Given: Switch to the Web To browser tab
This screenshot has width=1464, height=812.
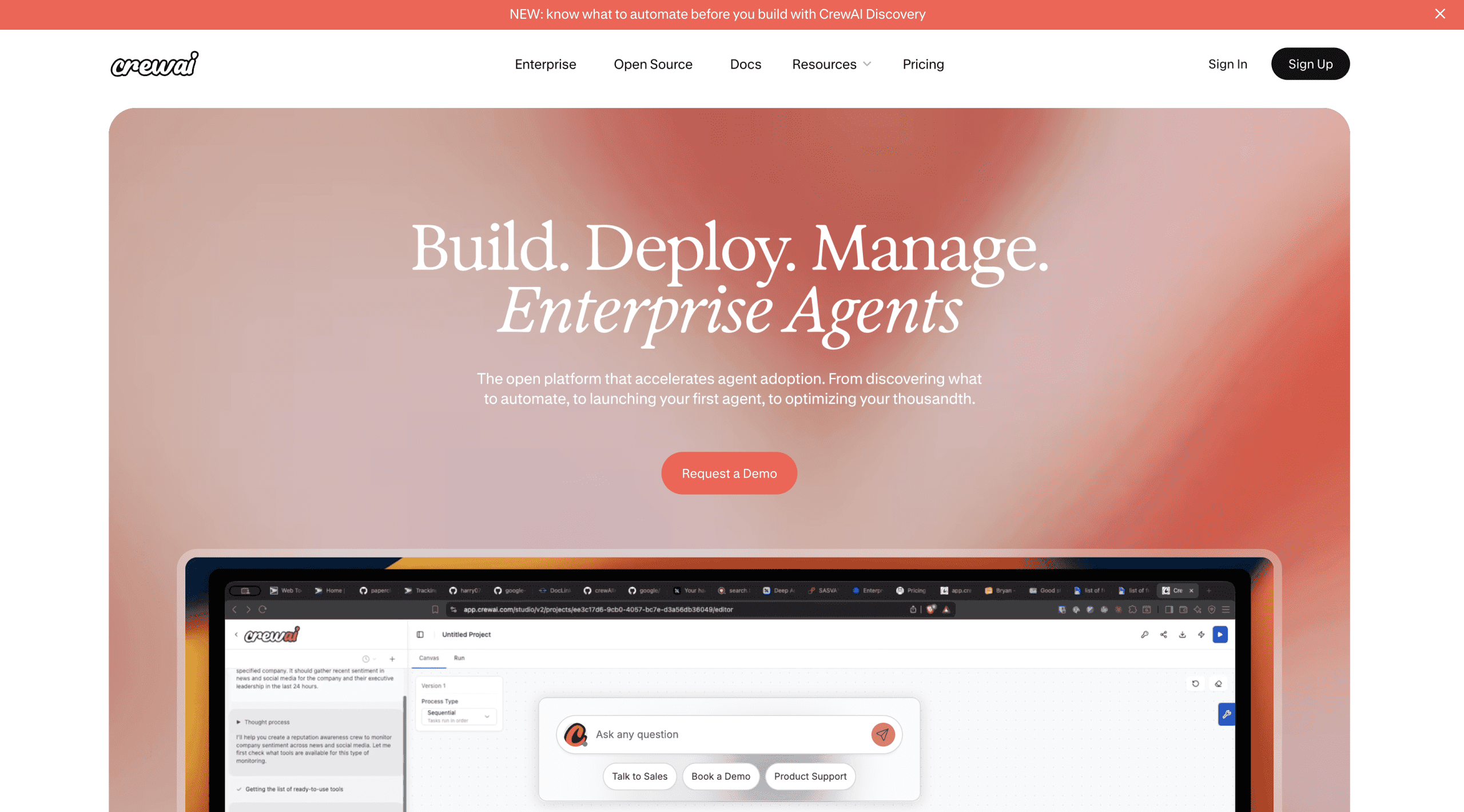Looking at the screenshot, I should 286,591.
